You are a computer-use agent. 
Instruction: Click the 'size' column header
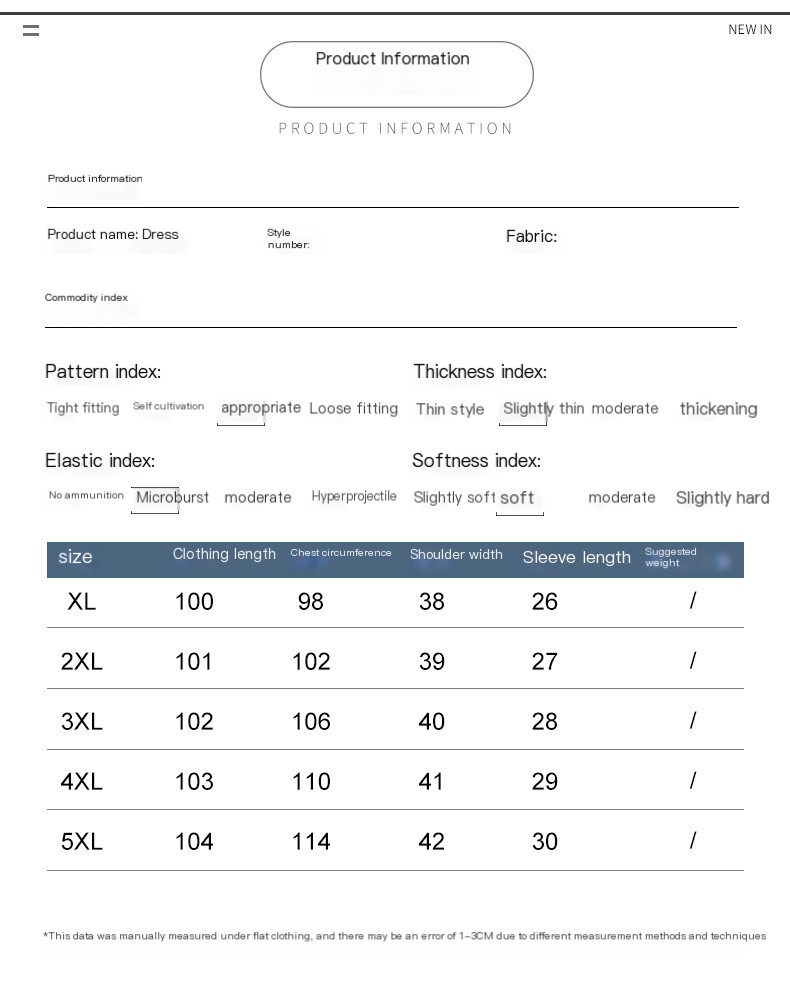pos(75,557)
